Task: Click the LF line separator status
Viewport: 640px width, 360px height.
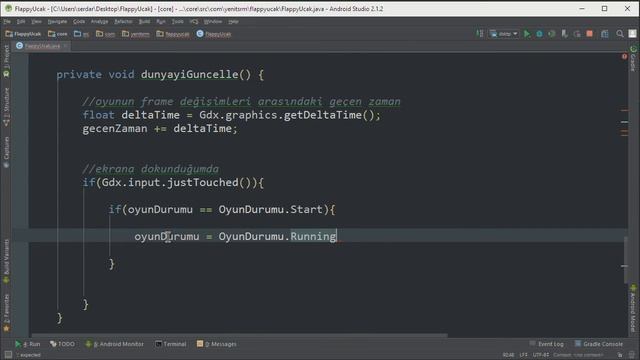Action: pos(523,355)
